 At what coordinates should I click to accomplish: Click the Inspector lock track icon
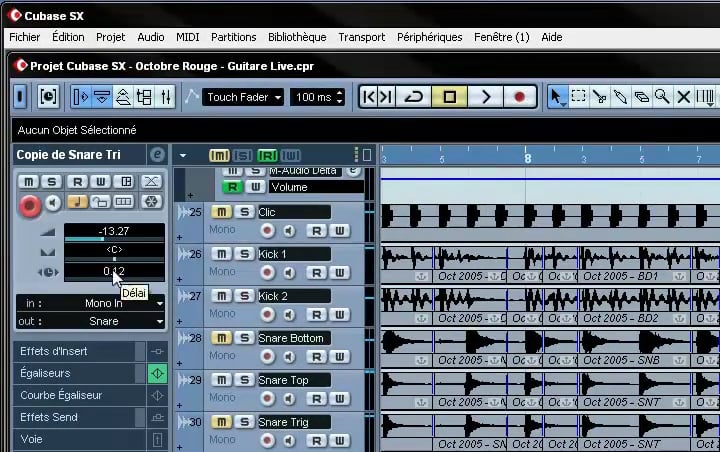100,201
